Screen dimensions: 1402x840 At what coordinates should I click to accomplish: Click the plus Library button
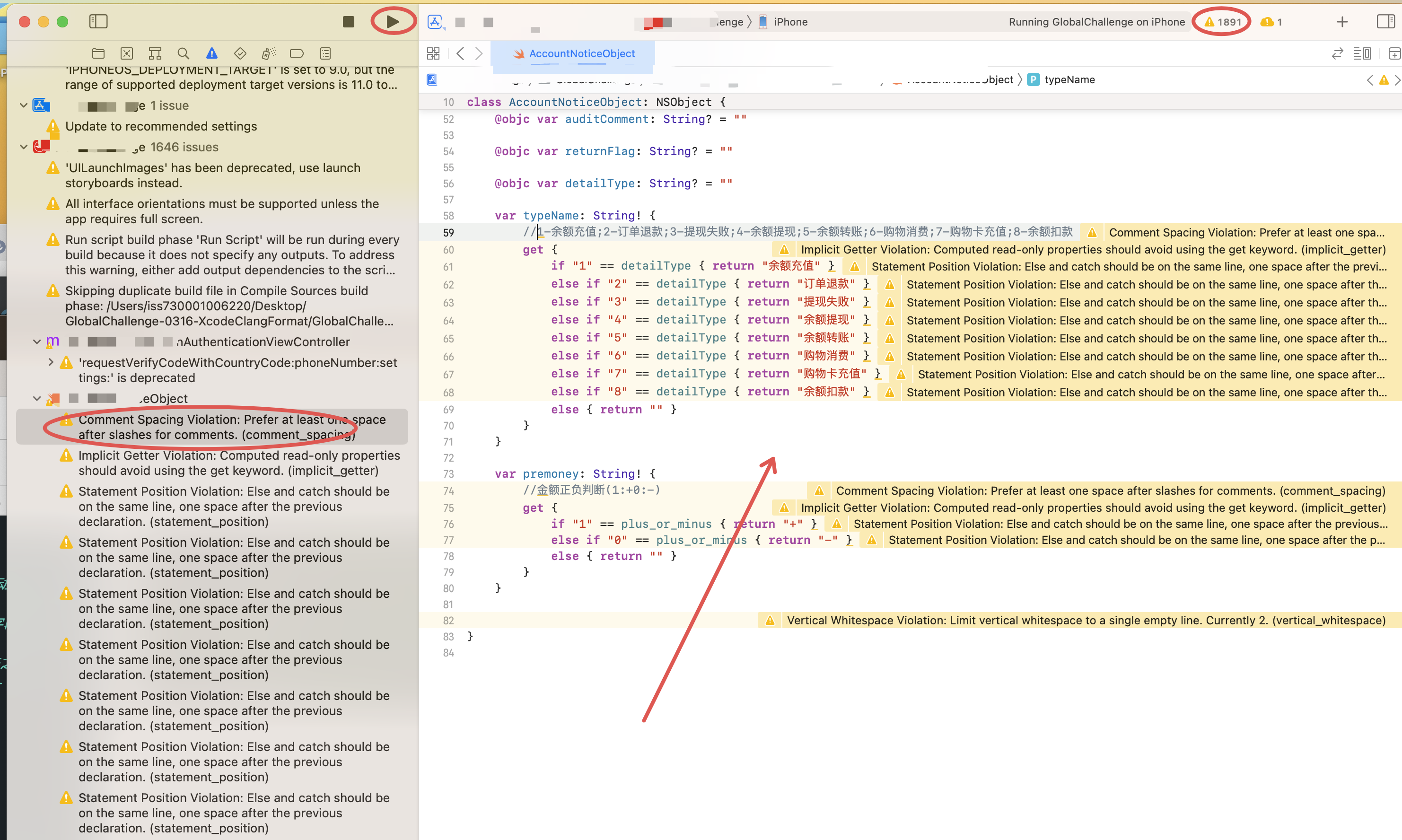pos(1342,21)
